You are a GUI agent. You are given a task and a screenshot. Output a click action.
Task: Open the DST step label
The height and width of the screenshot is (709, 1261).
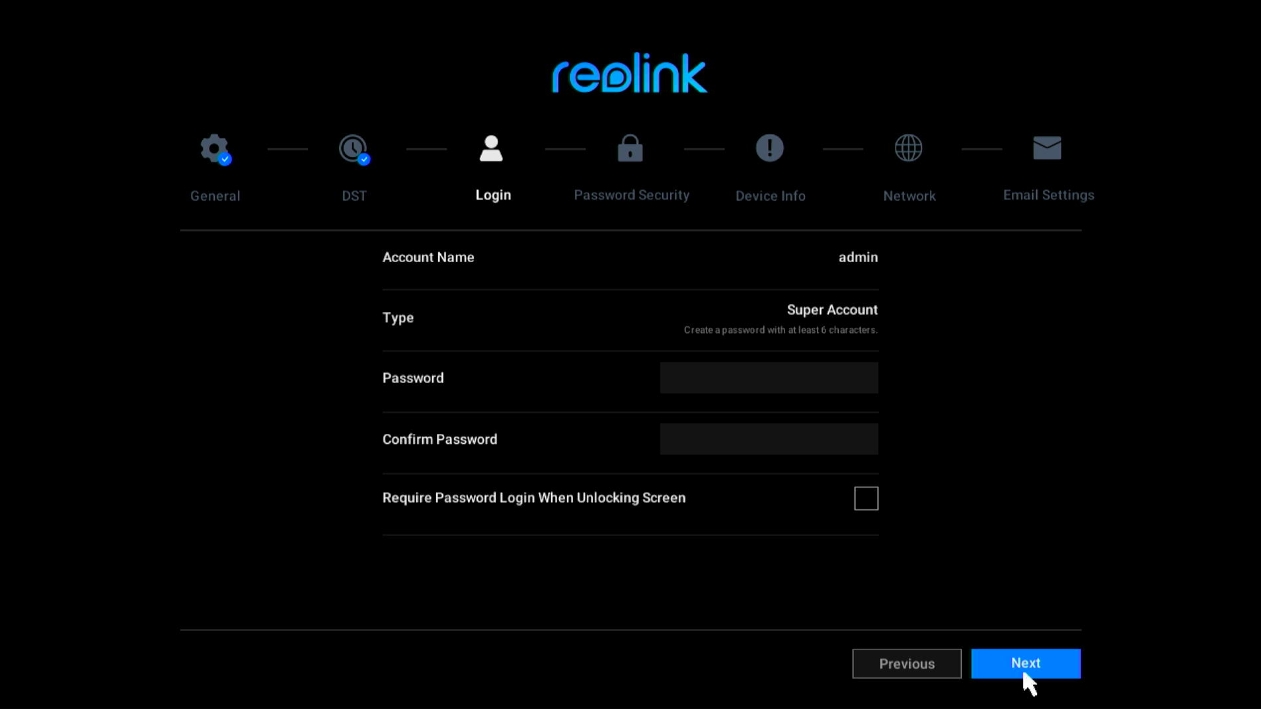tap(354, 196)
